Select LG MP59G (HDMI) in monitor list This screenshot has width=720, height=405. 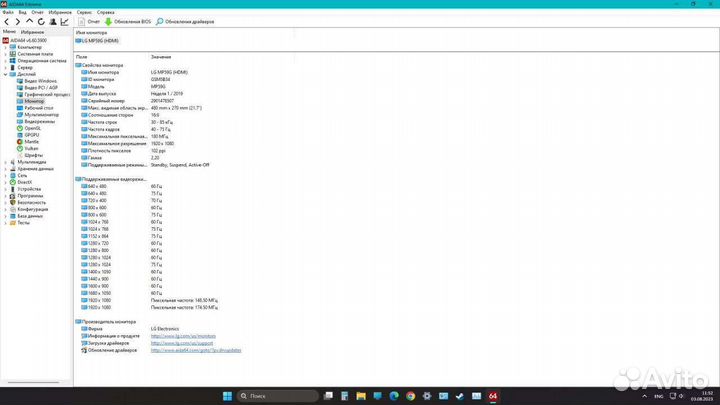tap(97, 41)
